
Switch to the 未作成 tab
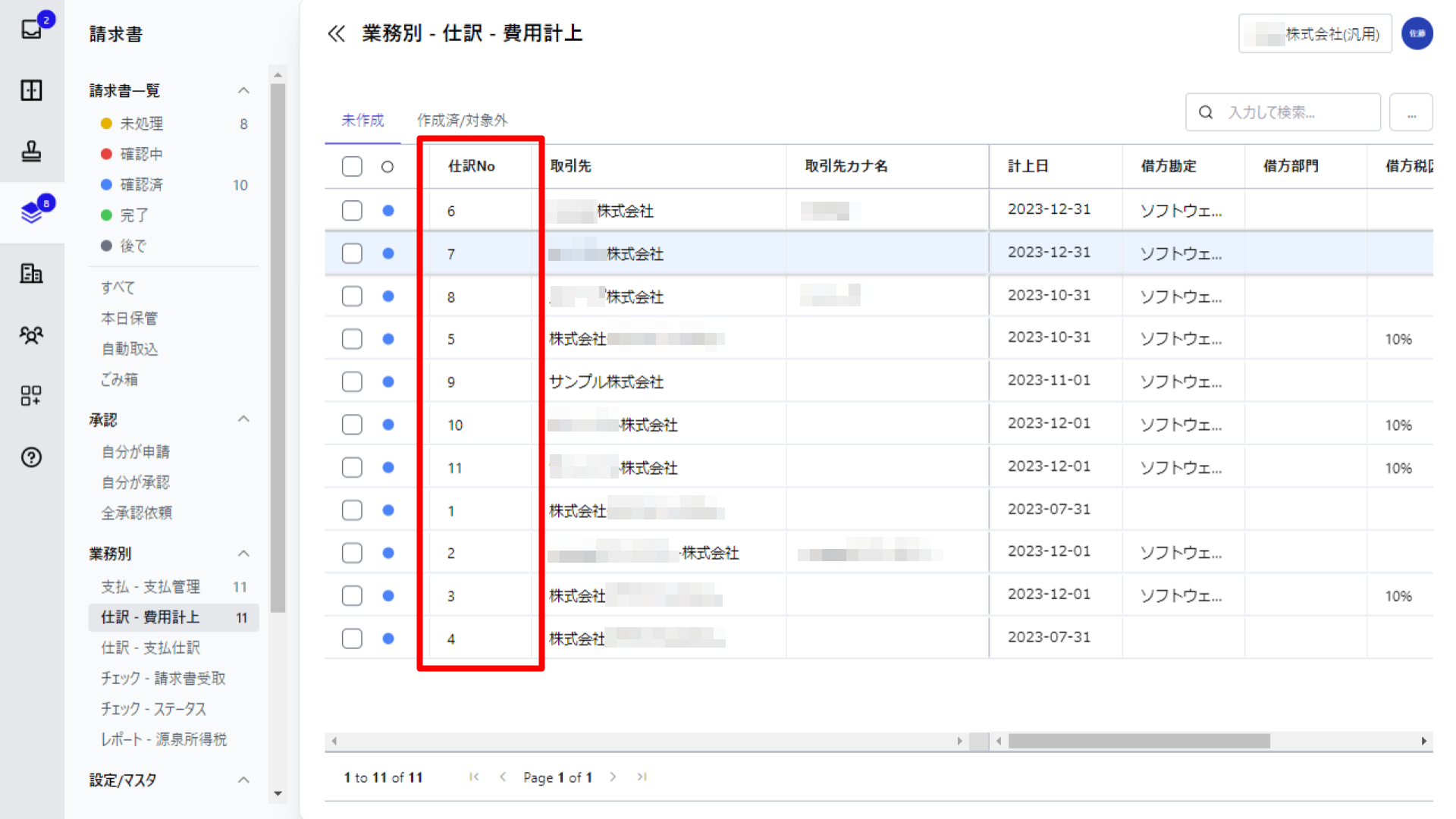tap(362, 120)
